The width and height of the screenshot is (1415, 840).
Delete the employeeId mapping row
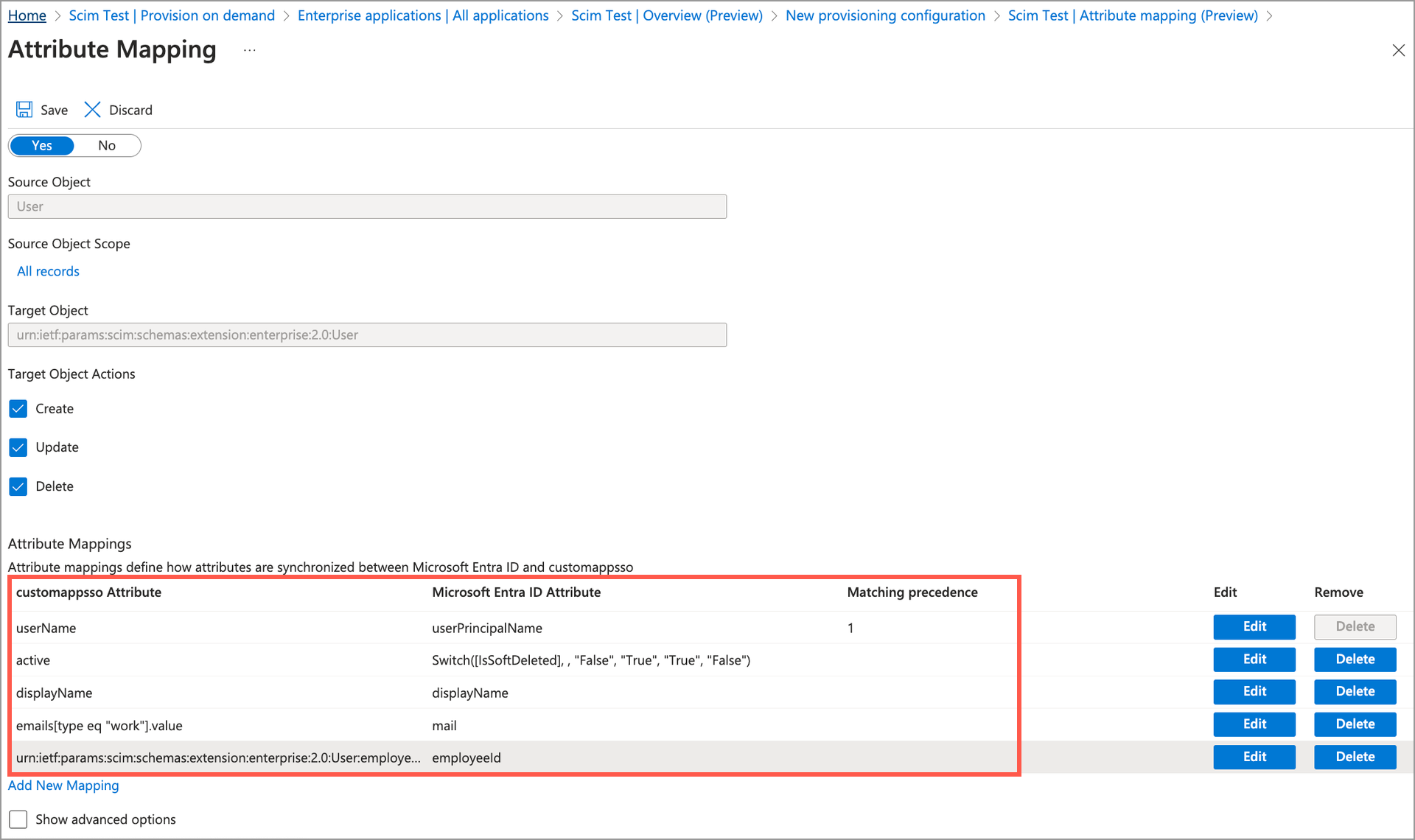tap(1355, 757)
